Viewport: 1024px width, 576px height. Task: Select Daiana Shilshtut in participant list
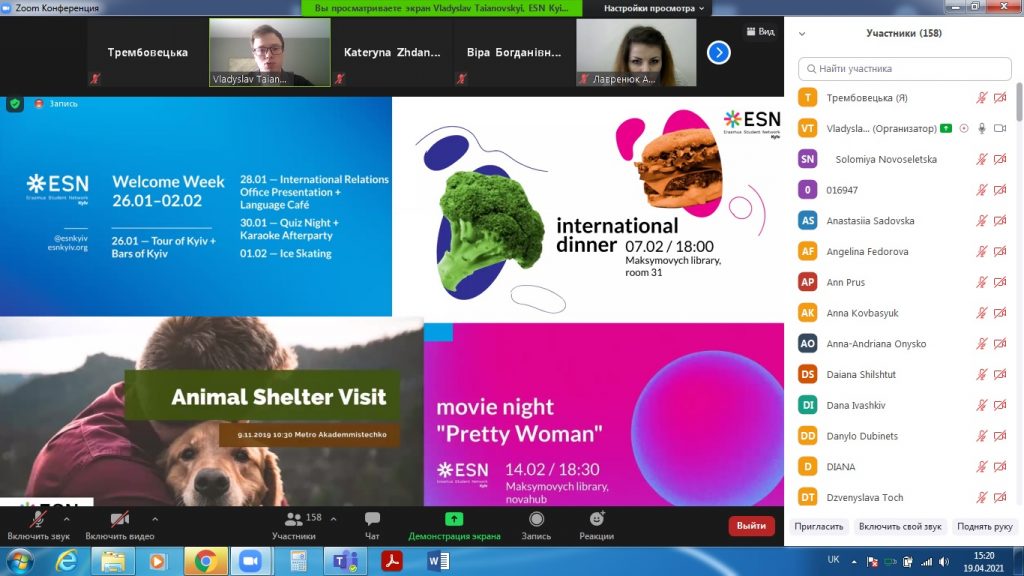click(904, 374)
